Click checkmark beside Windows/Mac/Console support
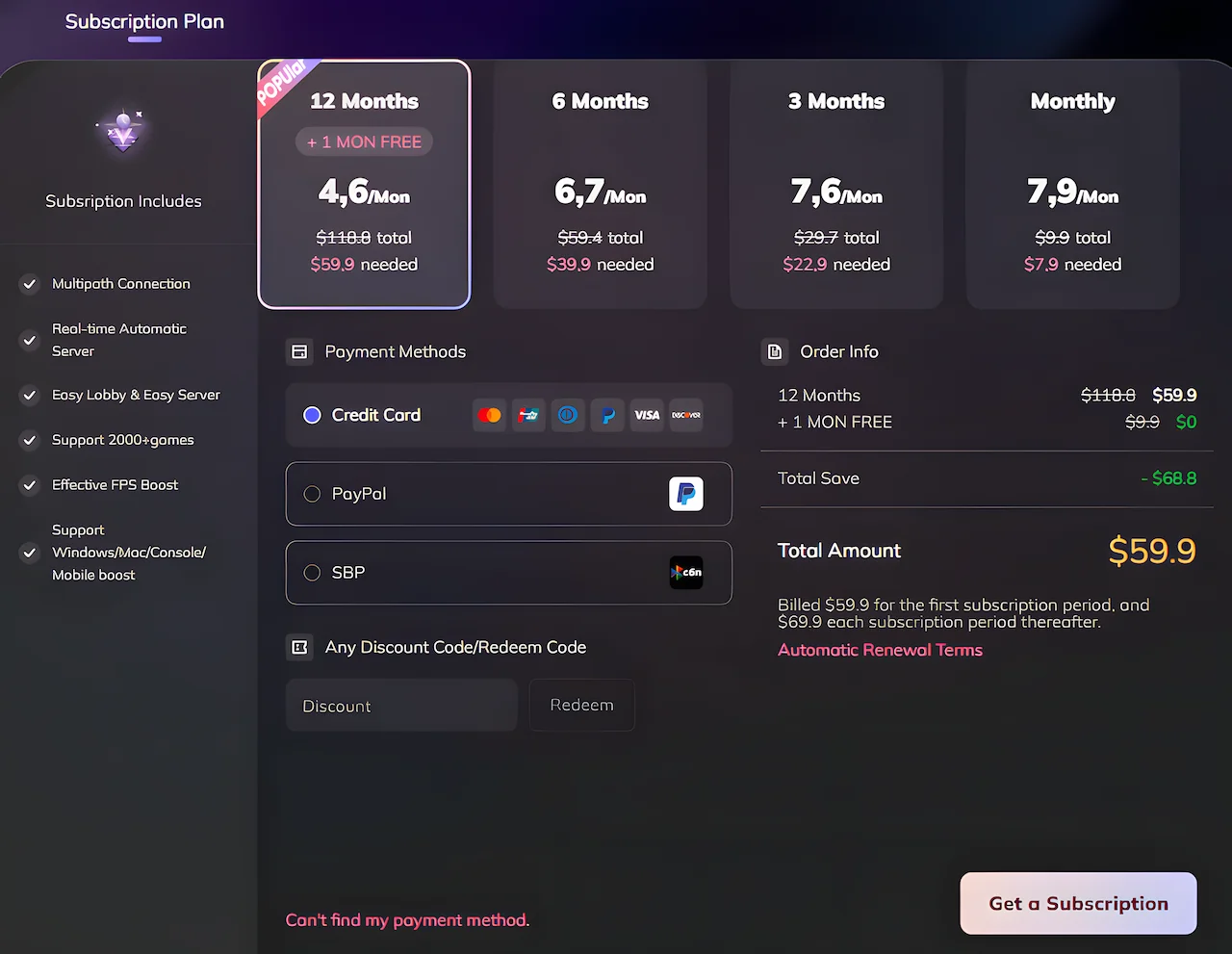 (x=30, y=553)
